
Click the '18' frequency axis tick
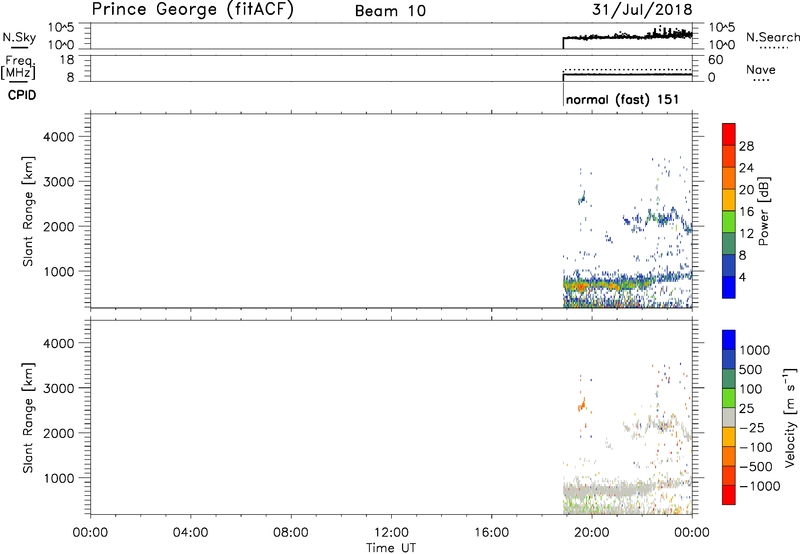point(67,60)
